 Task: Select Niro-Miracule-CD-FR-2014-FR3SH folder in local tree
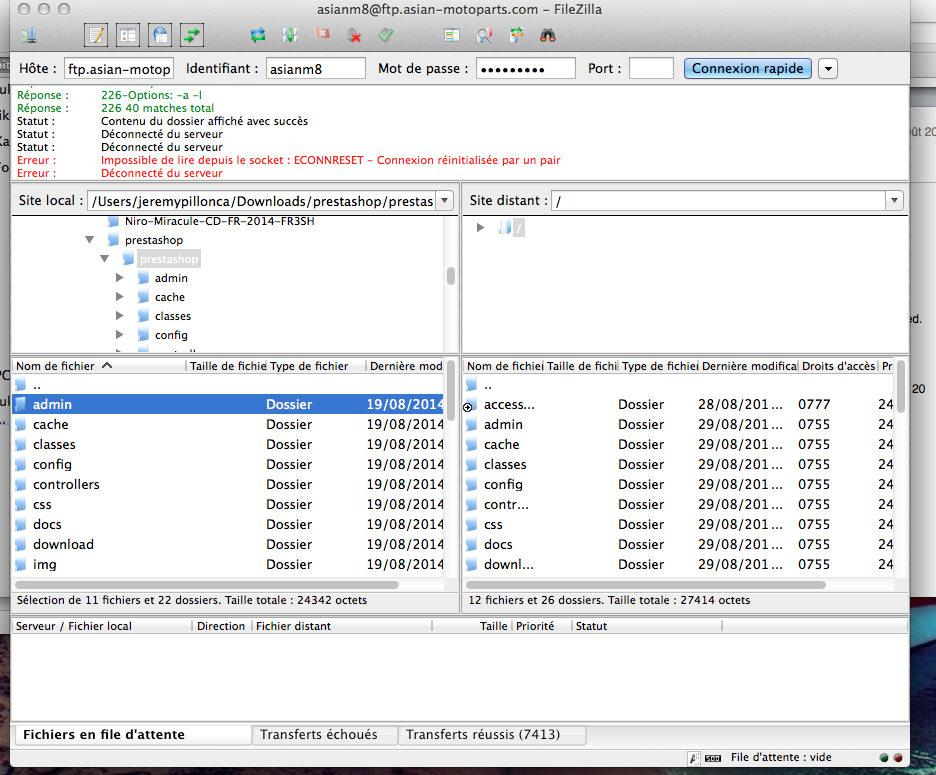tap(220, 222)
